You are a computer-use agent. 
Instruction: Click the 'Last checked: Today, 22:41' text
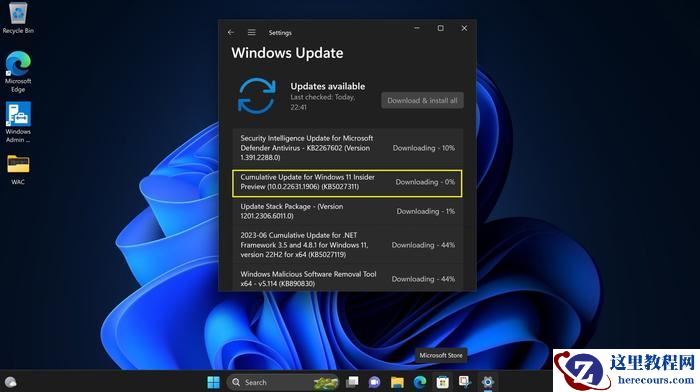323,102
